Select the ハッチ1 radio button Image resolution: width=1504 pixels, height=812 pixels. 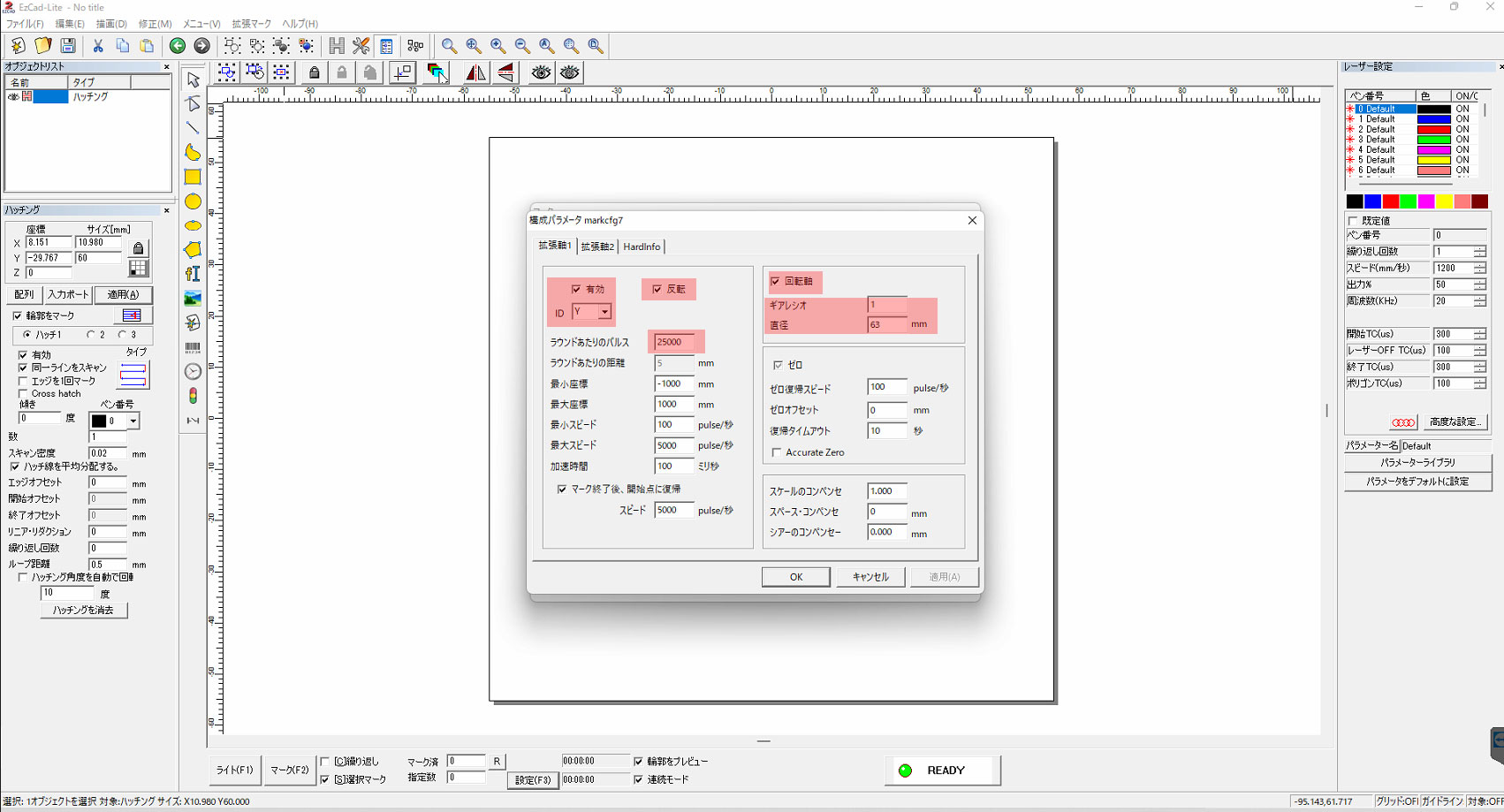[27, 335]
